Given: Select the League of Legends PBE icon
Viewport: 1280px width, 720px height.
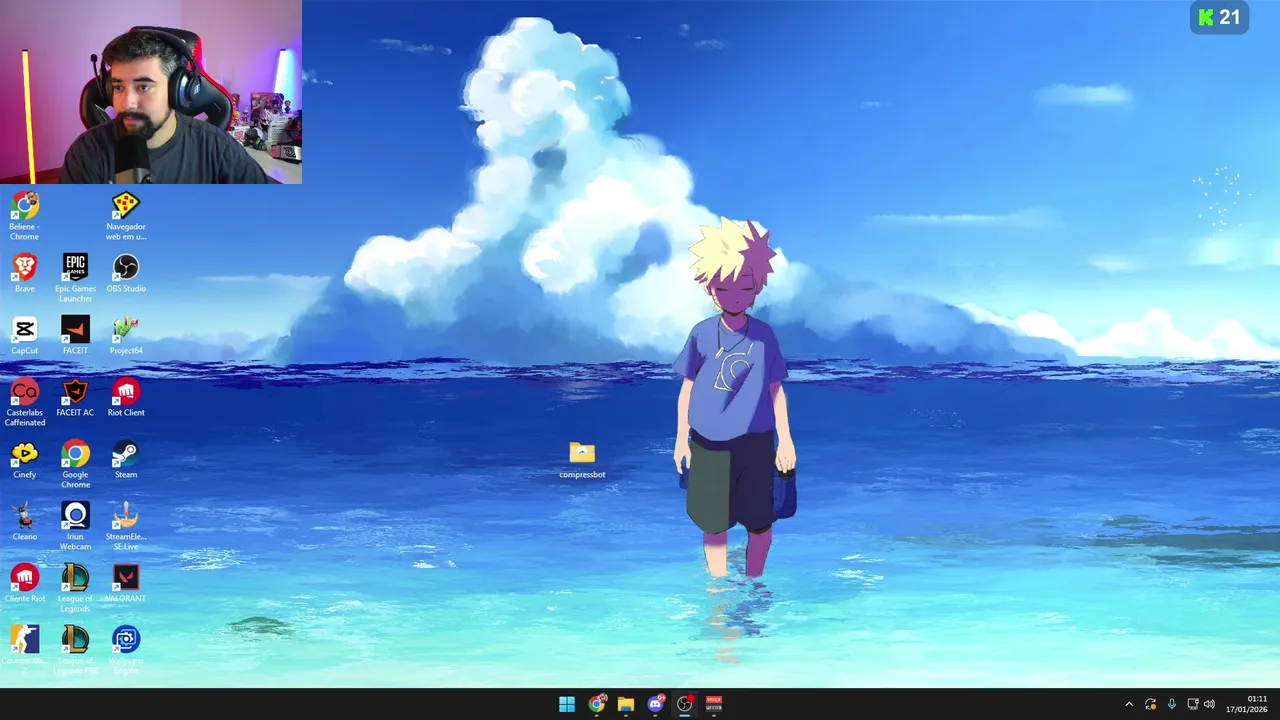Looking at the screenshot, I should click(75, 650).
